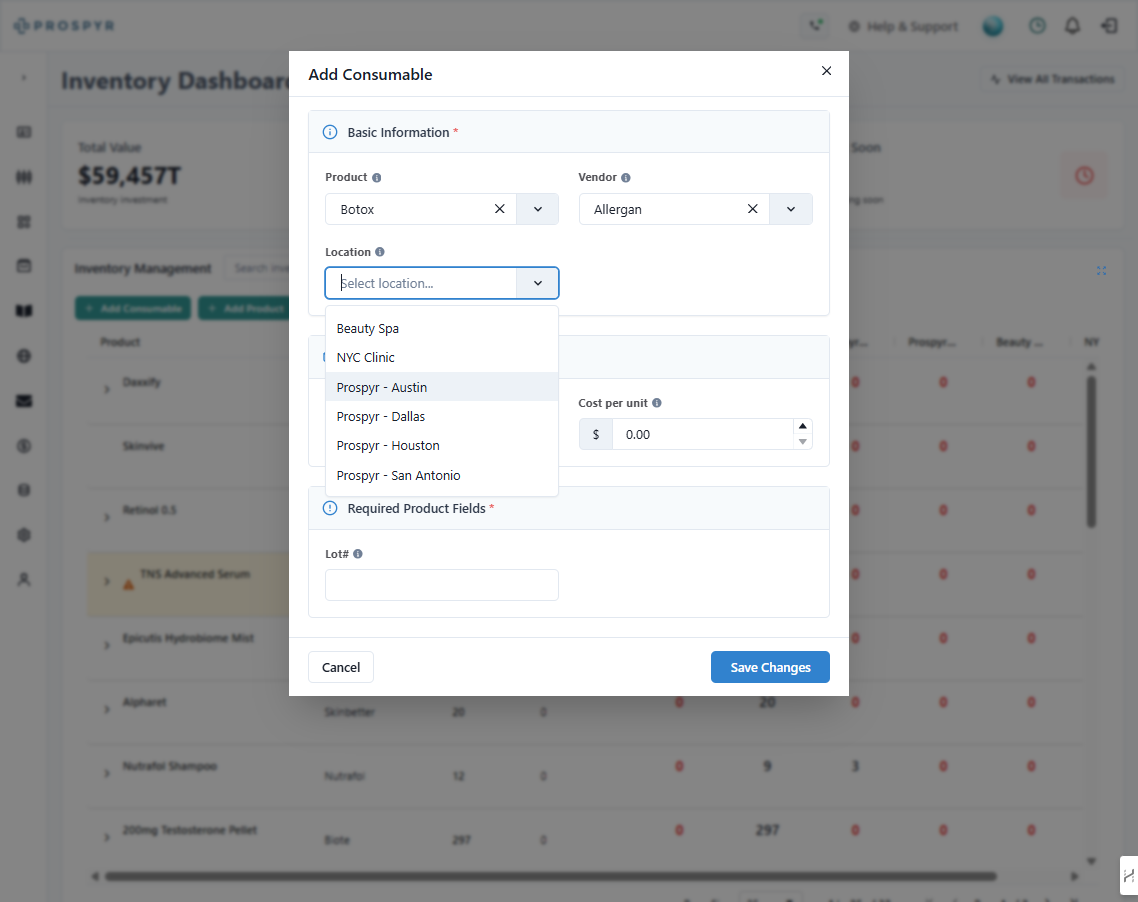Click the sidebar open book icon
This screenshot has height=902, width=1138.
coord(24,311)
